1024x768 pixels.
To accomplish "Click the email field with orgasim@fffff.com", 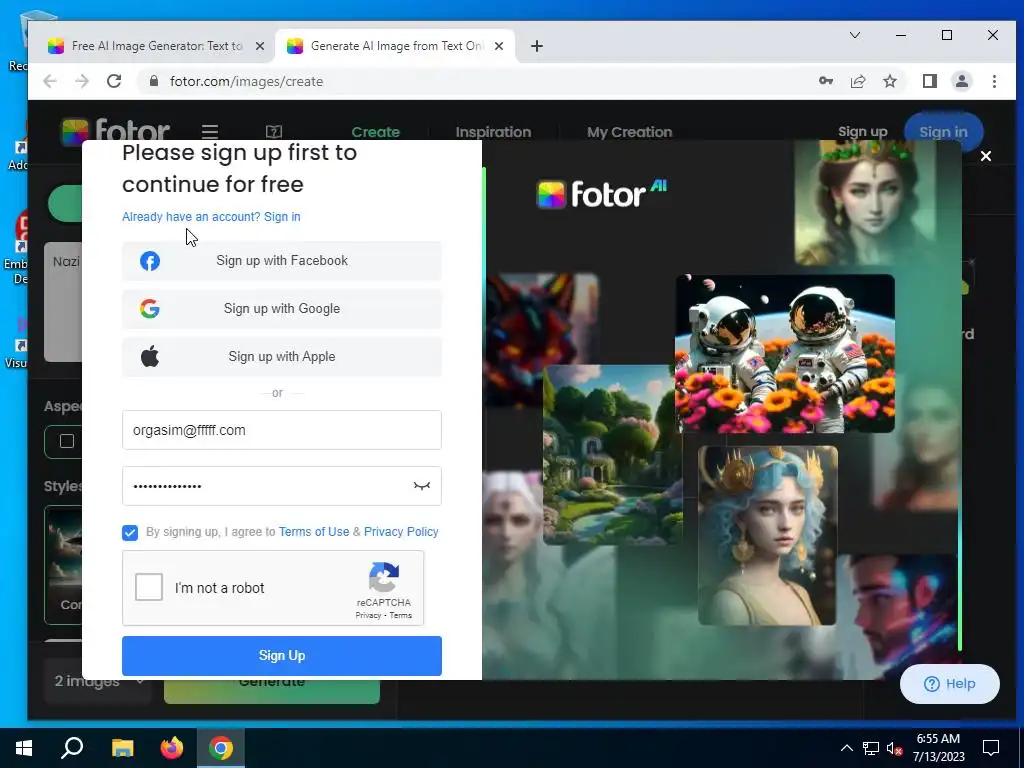I will click(x=281, y=430).
